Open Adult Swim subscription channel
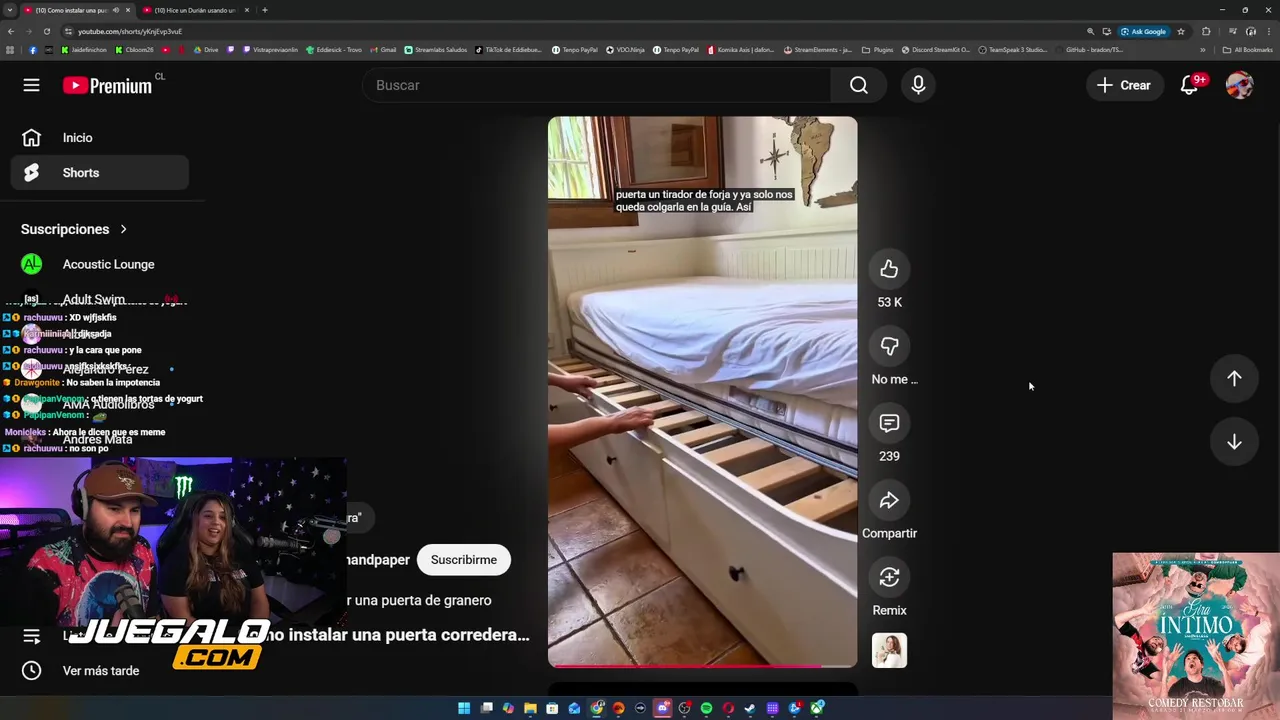 pyautogui.click(x=100, y=299)
